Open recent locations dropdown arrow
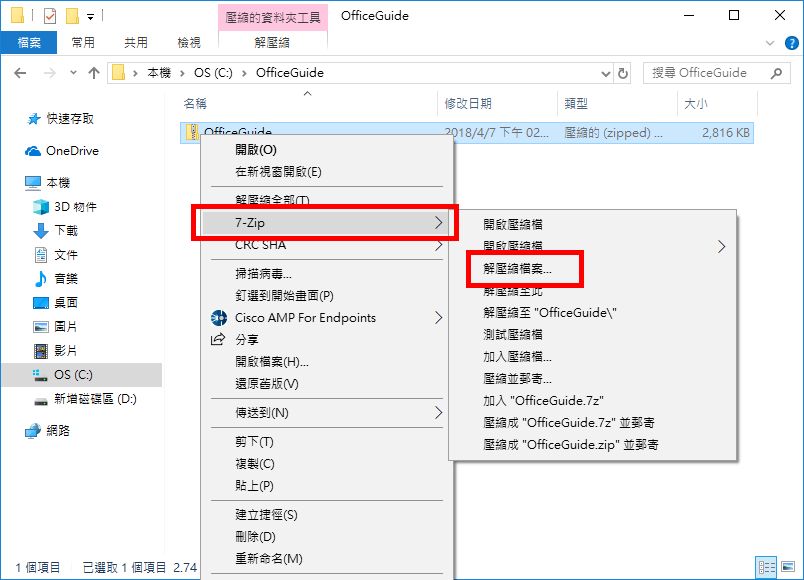The image size is (804, 580). [x=73, y=73]
